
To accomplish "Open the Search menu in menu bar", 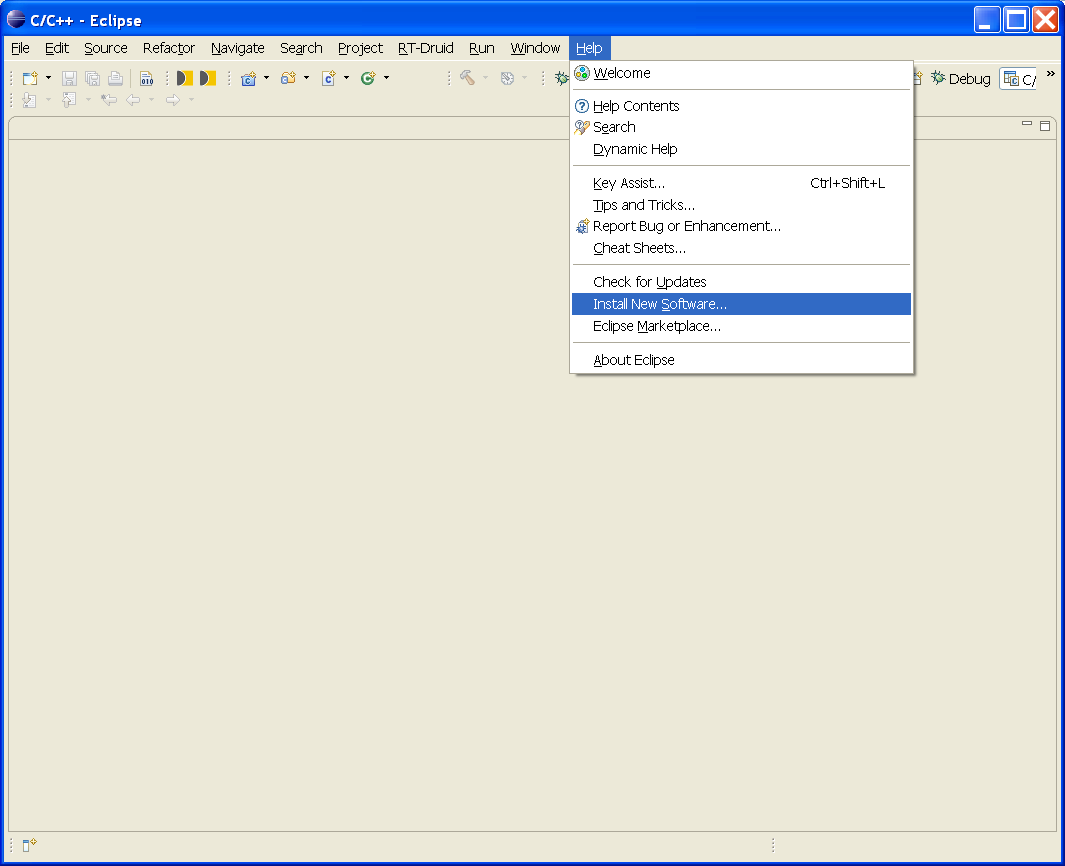I will (x=301, y=48).
